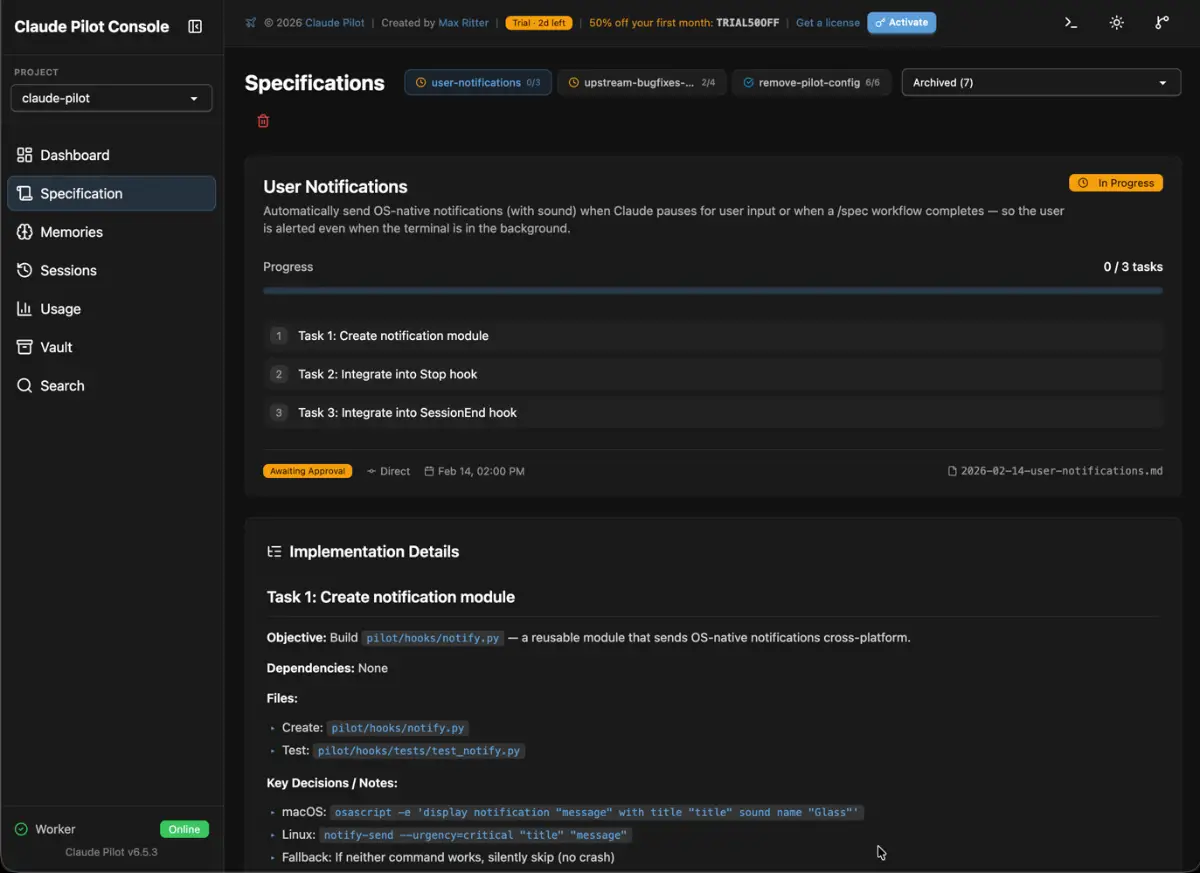
Task: Open the Usage chart section
Action: tap(60, 309)
